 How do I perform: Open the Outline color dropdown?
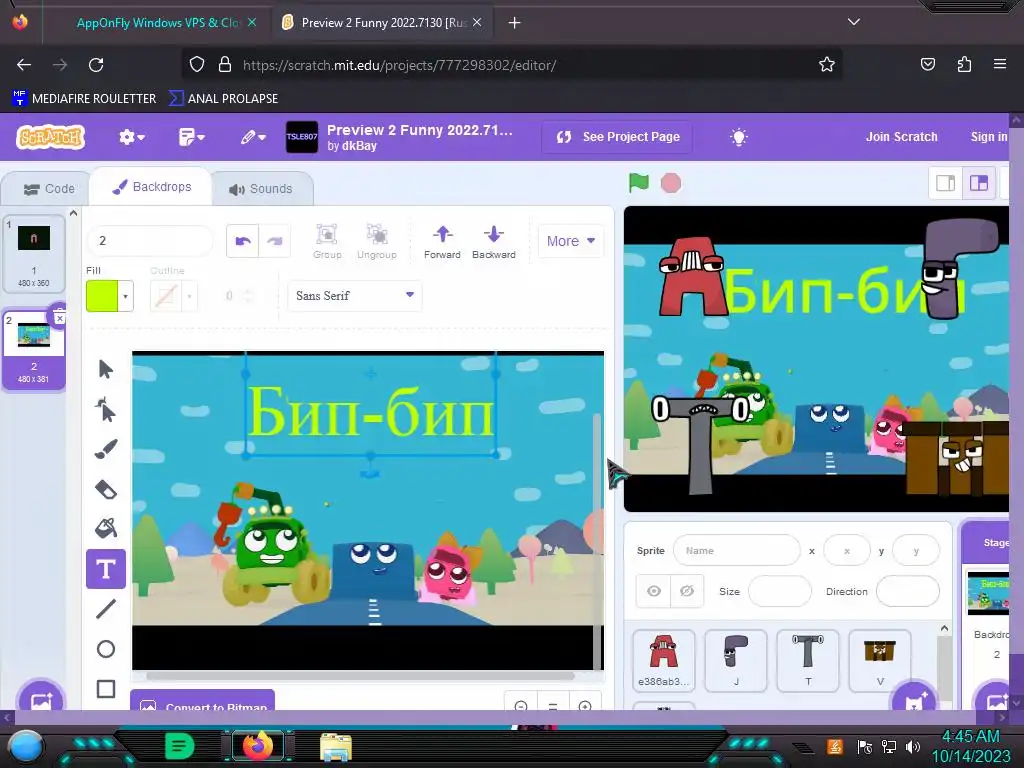coord(189,296)
